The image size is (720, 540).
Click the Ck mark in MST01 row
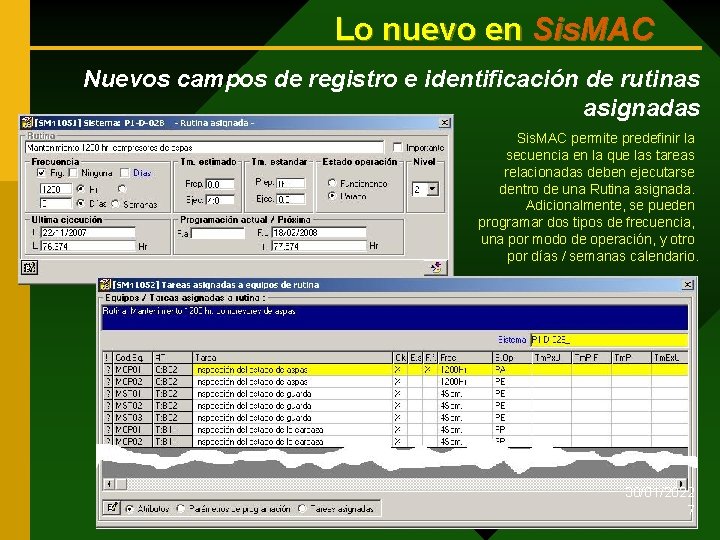click(398, 394)
